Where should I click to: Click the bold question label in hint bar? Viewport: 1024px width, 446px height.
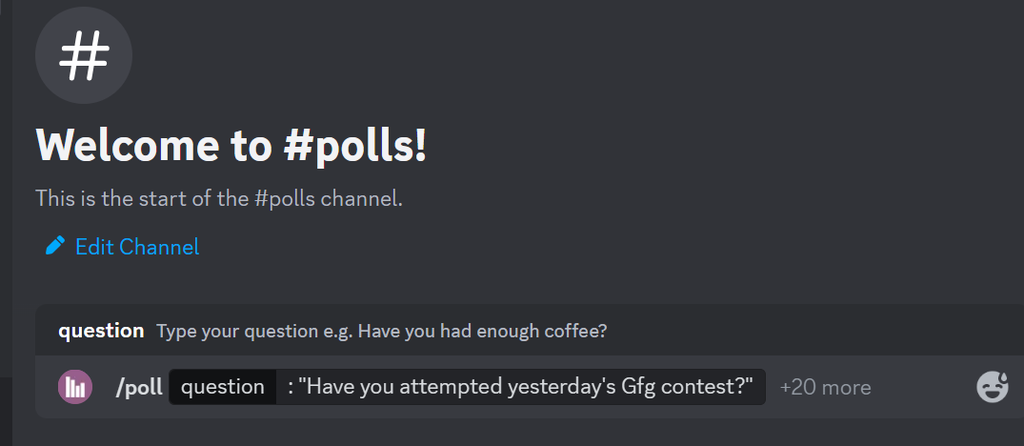tap(101, 331)
